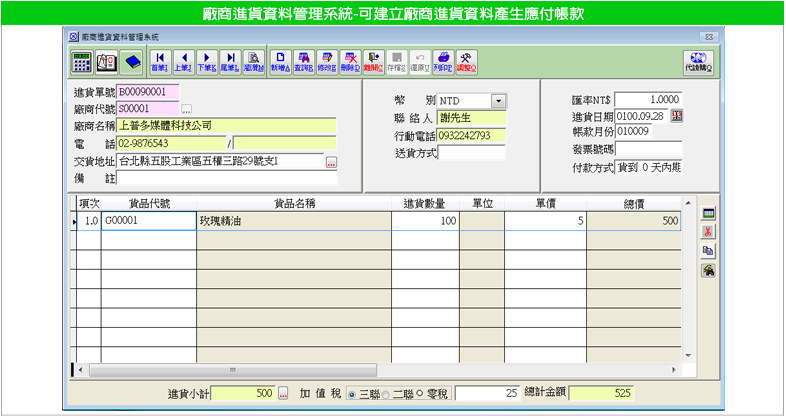Click the horizontal scrollbar under the grid
This screenshot has width=786, height=419.
380,369
